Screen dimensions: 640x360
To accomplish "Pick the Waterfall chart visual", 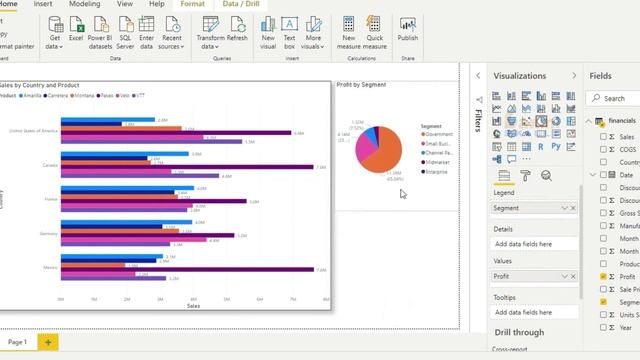I will (496, 121).
